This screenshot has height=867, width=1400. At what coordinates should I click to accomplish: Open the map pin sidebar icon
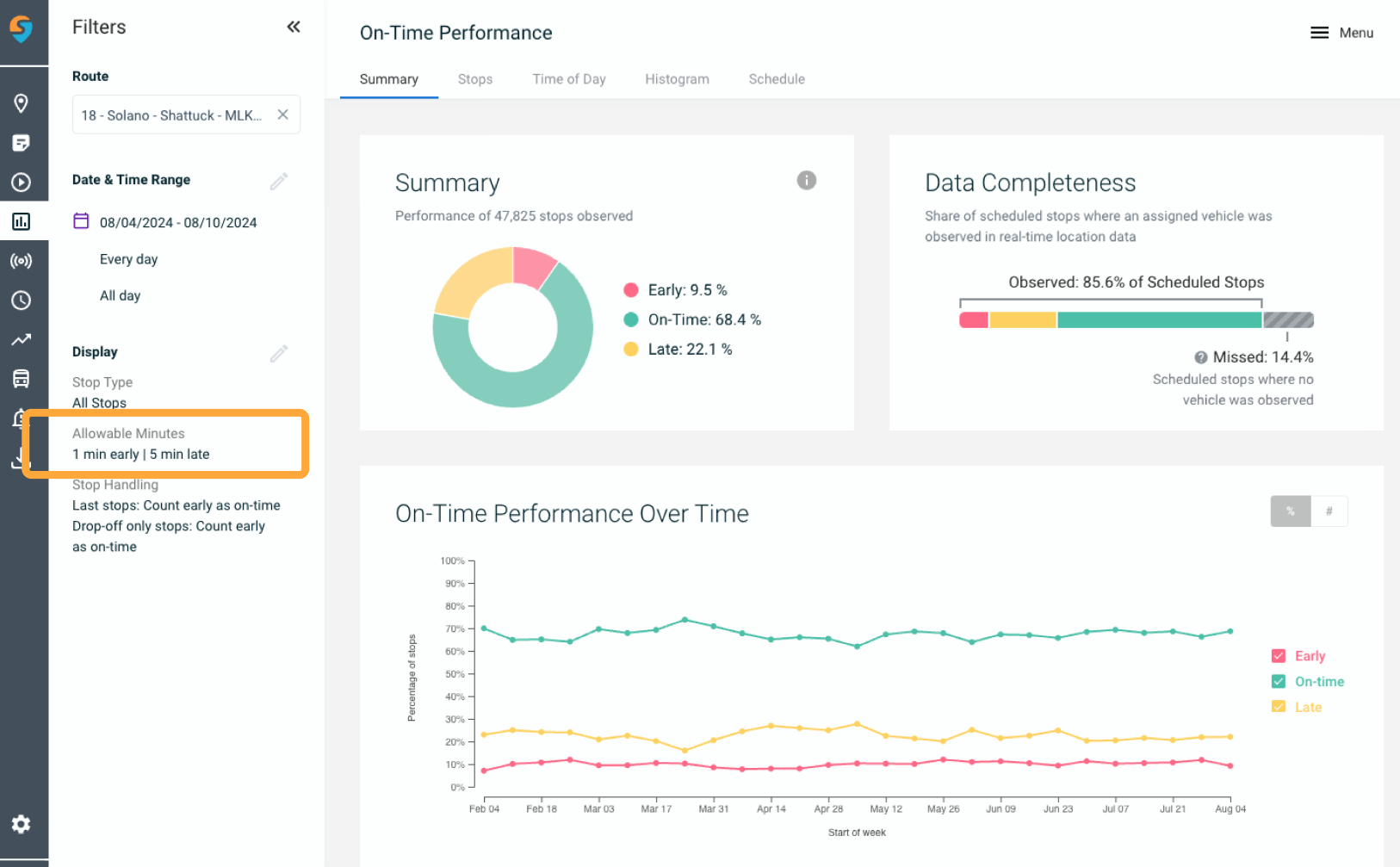(x=22, y=103)
